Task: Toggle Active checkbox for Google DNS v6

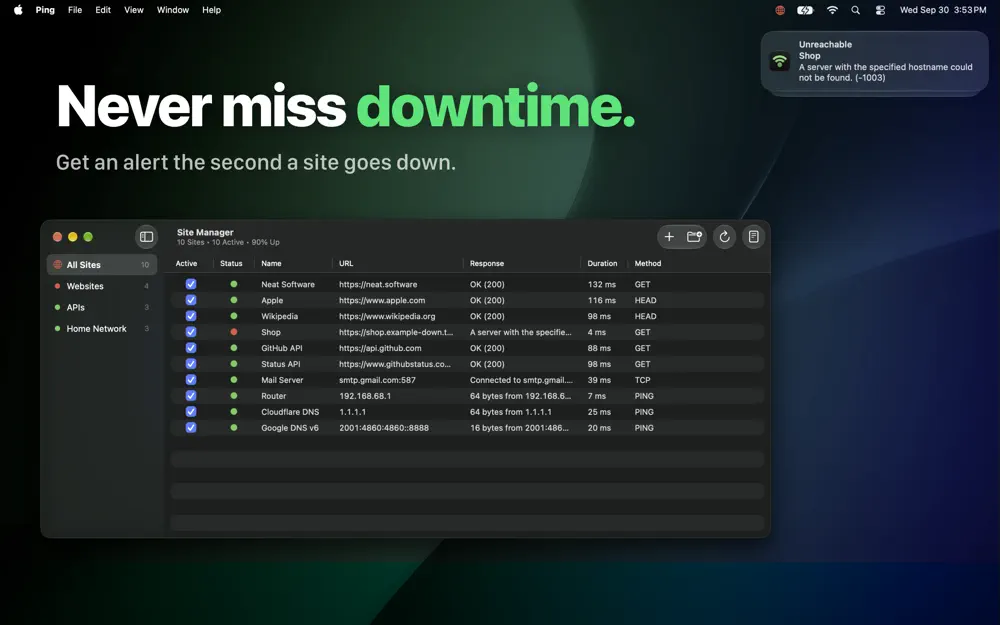Action: point(191,427)
